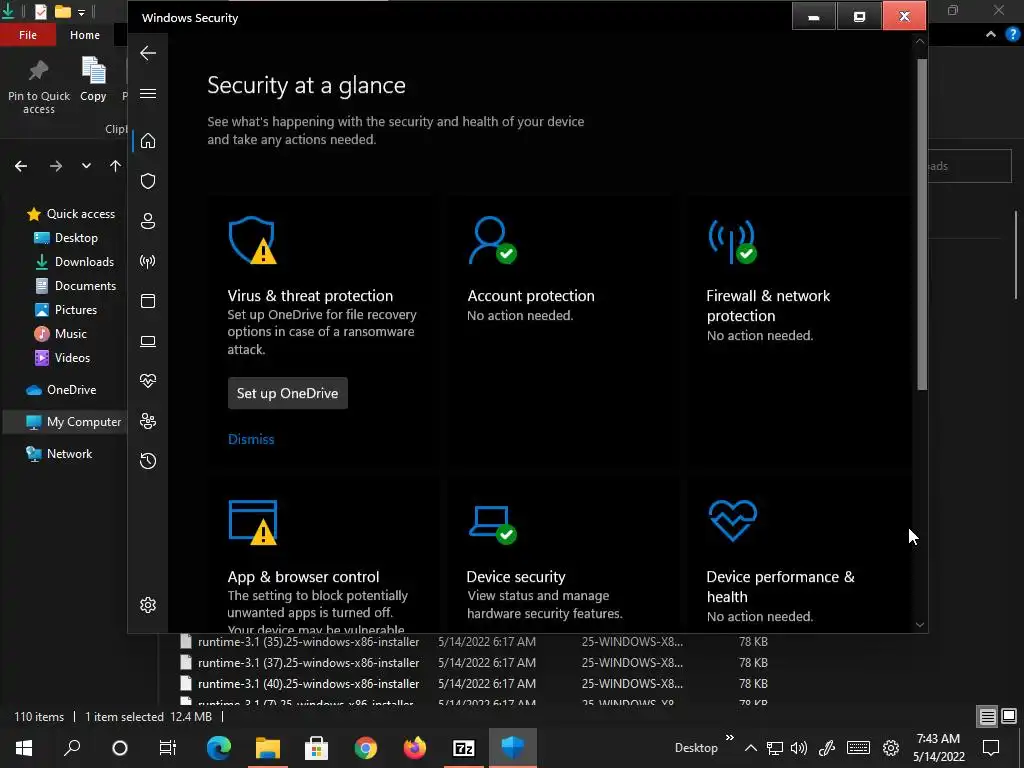Click the Windows Security vertical scrollbar thumb
Viewport: 1024px width, 768px height.
pyautogui.click(x=921, y=225)
